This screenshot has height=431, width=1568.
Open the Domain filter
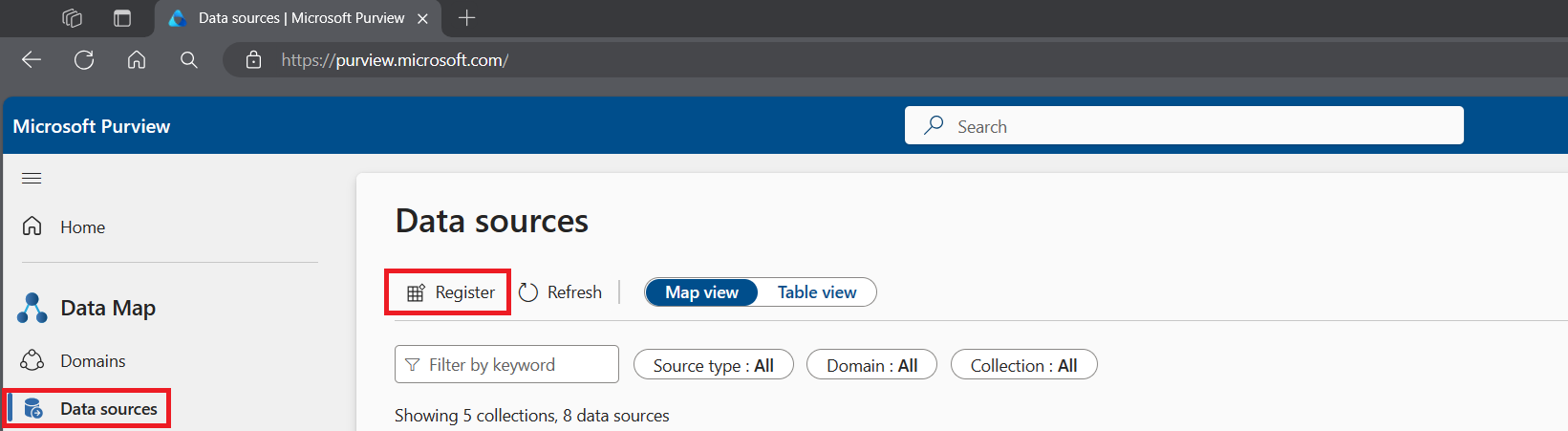tap(871, 365)
